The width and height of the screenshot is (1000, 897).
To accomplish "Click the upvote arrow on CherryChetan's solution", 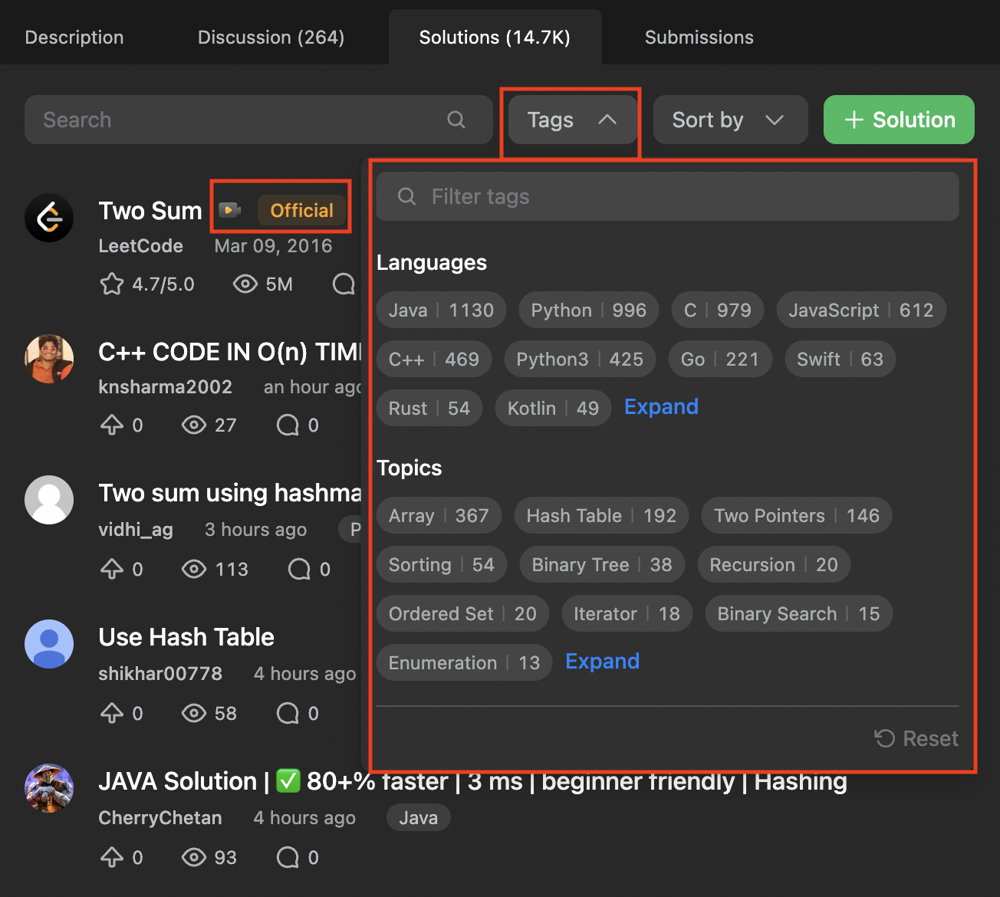I will [111, 857].
